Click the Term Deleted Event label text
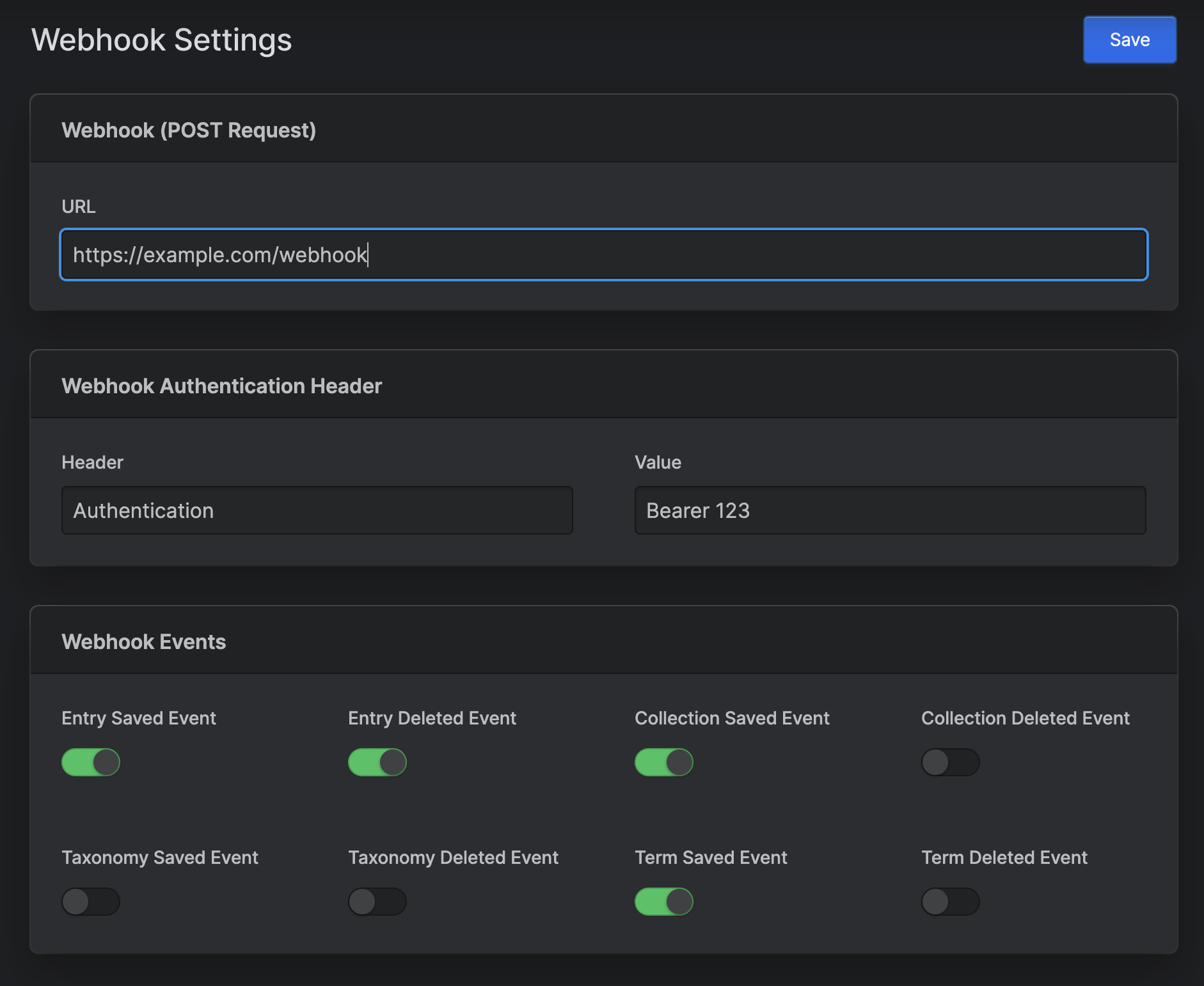This screenshot has width=1204, height=986. coord(1004,857)
